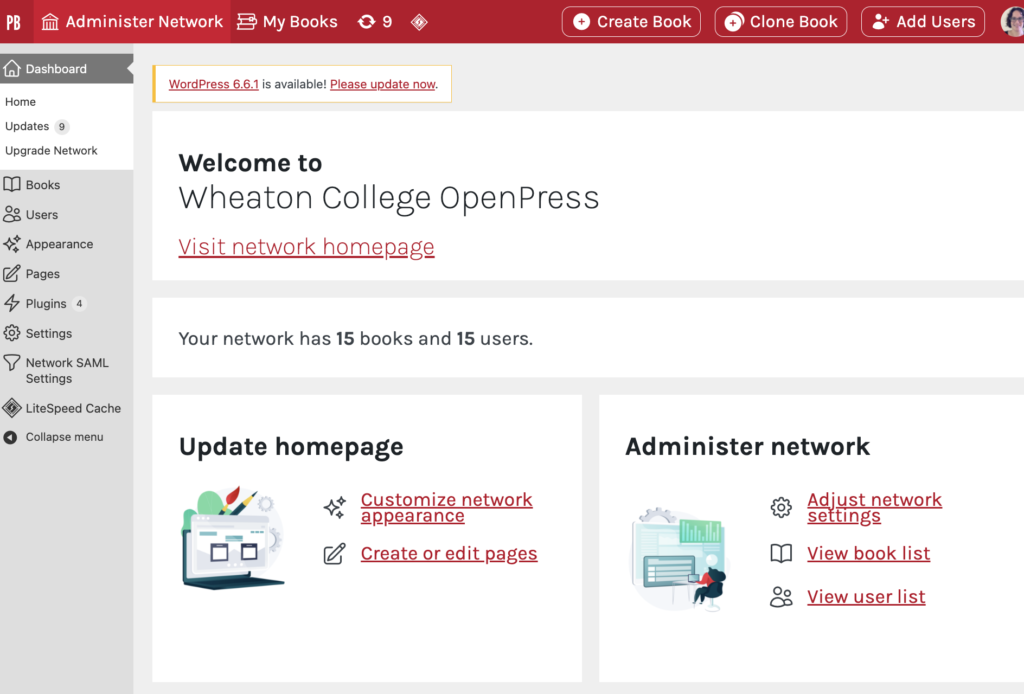The width and height of the screenshot is (1024, 694).
Task: Select the Books icon in the sidebar
Action: [13, 184]
